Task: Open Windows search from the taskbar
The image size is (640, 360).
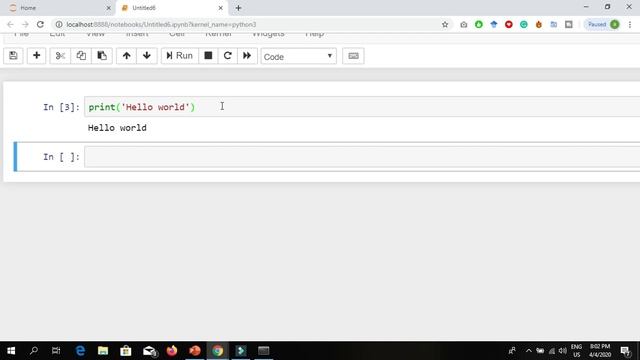Action: (34, 351)
